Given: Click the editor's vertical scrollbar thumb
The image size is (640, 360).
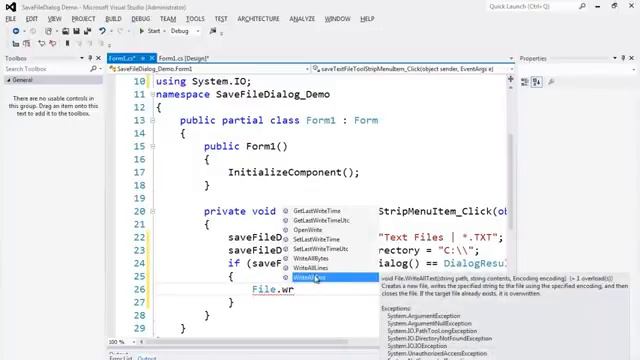Looking at the screenshot, I should coord(510,182).
